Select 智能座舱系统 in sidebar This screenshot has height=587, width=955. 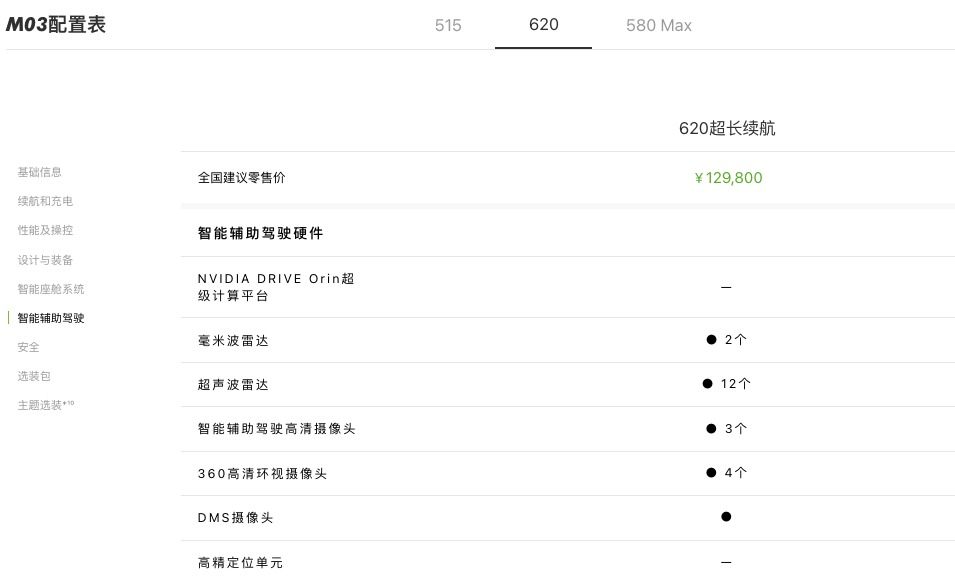click(x=51, y=289)
